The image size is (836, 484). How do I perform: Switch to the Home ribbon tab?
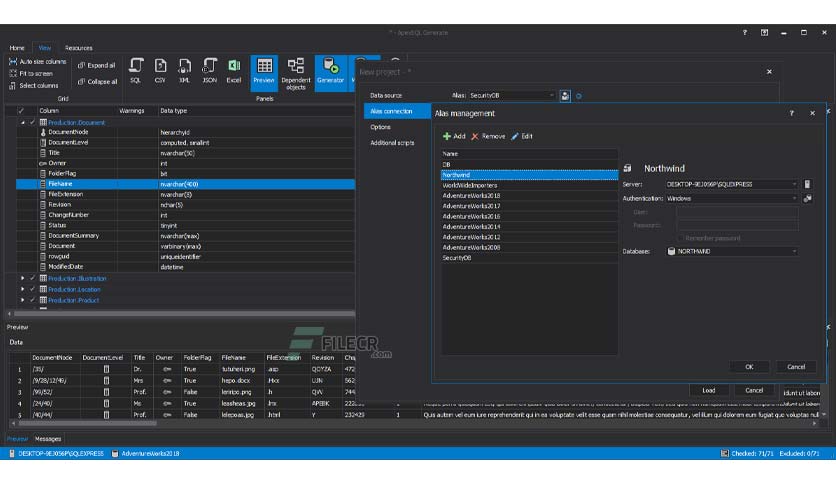[x=17, y=48]
